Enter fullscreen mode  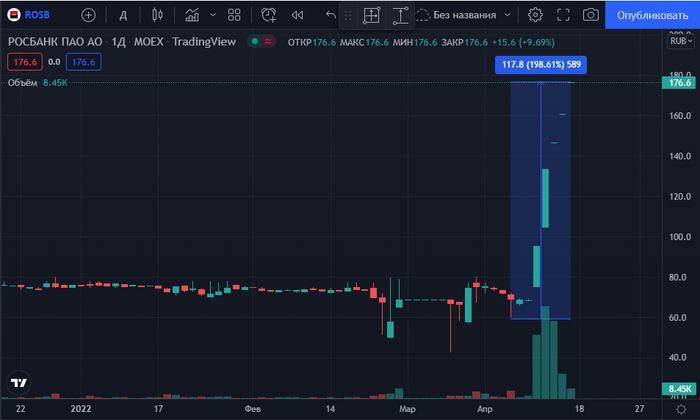point(564,15)
